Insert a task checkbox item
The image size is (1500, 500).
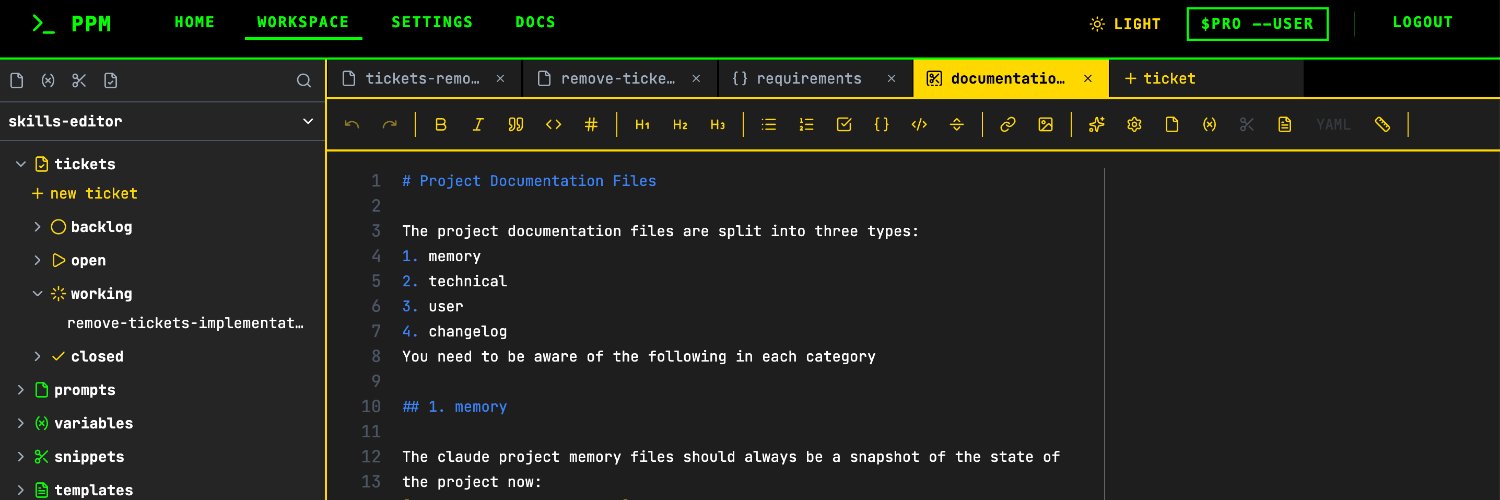(844, 125)
